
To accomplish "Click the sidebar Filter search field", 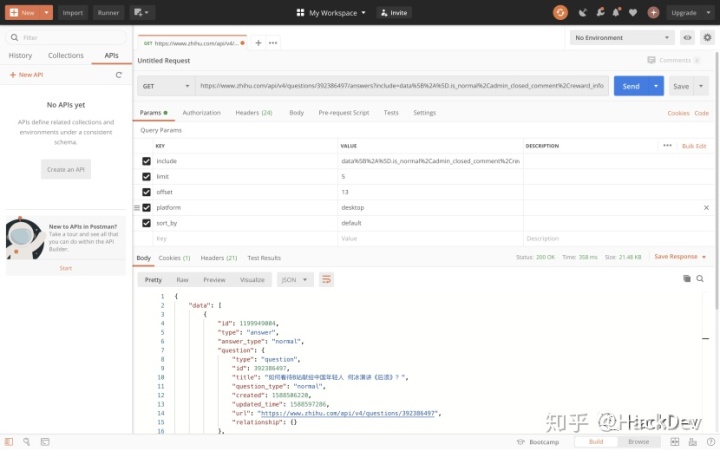I will (x=66, y=38).
